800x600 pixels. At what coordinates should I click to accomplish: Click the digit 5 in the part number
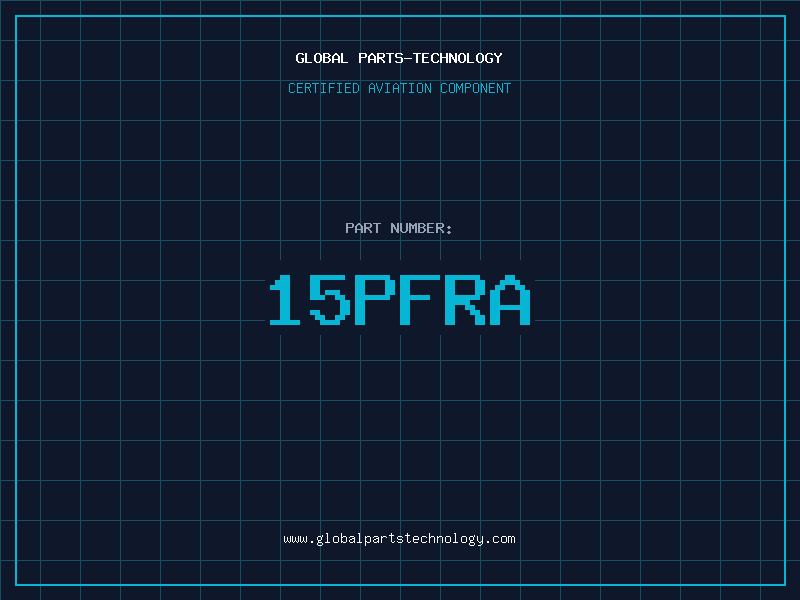[x=330, y=300]
